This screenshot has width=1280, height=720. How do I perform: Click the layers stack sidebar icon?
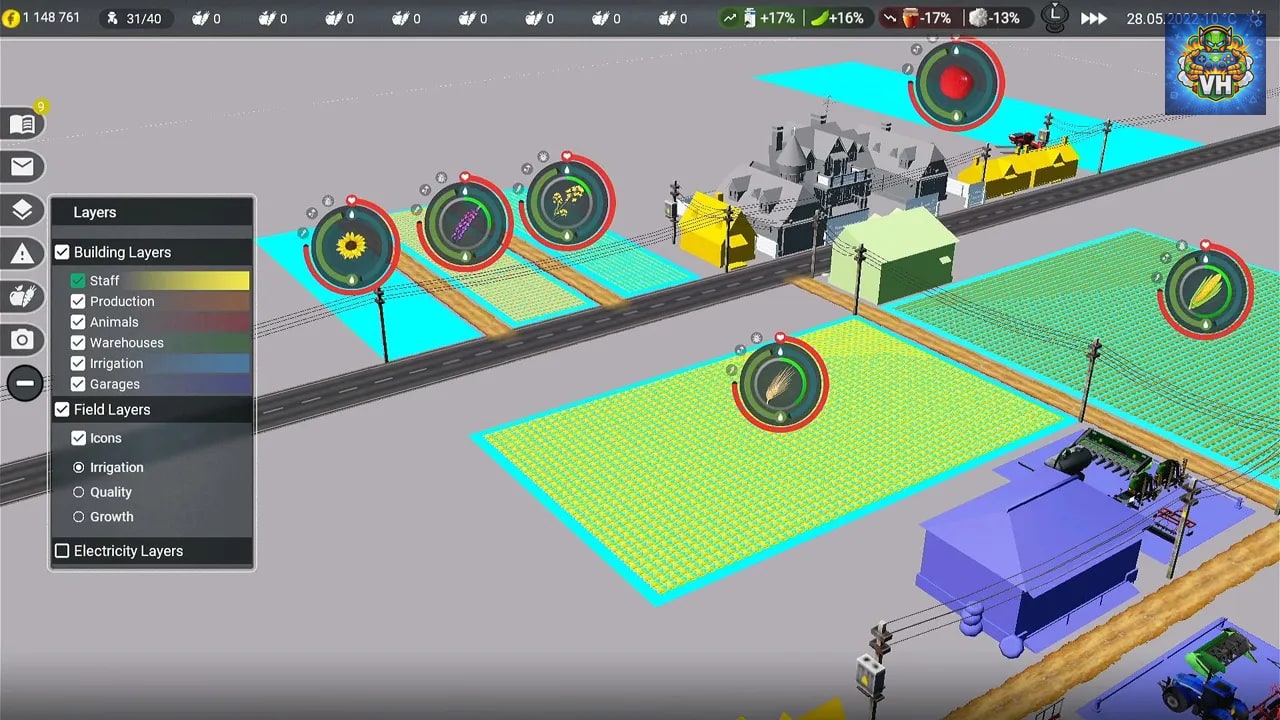coord(22,210)
